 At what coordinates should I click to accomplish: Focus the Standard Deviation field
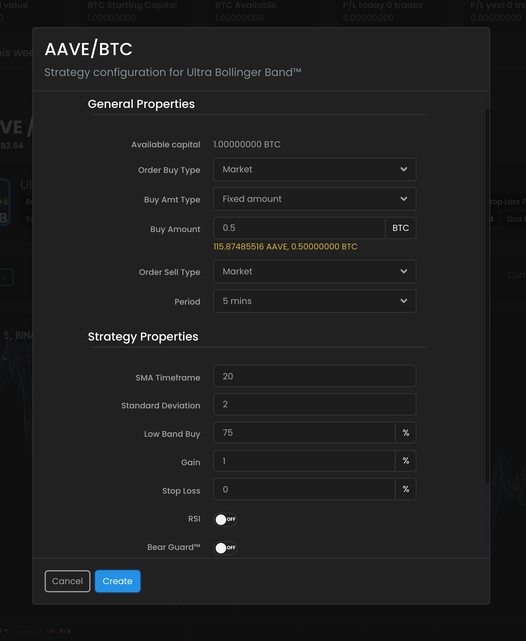tap(315, 404)
